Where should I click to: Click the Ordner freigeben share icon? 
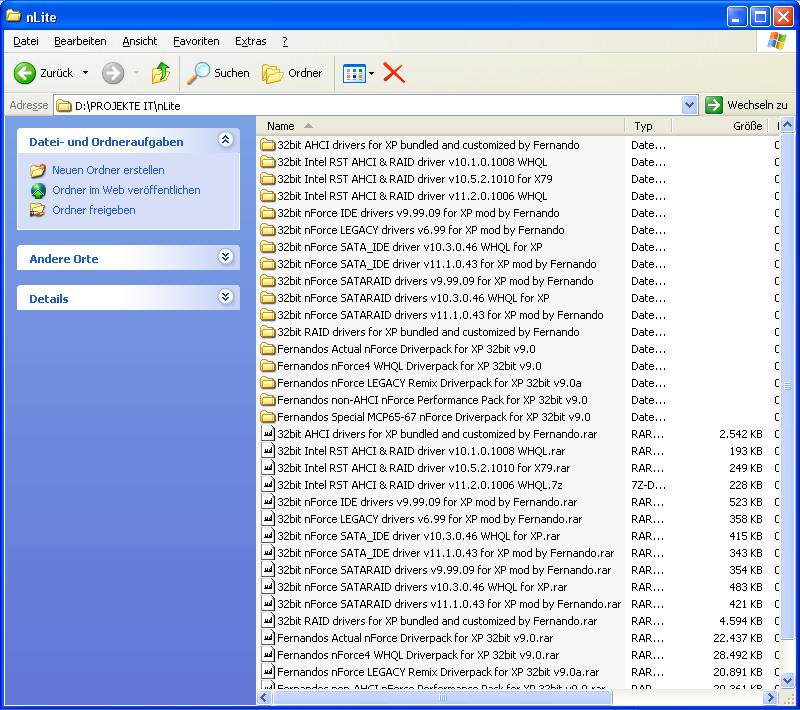(x=37, y=210)
